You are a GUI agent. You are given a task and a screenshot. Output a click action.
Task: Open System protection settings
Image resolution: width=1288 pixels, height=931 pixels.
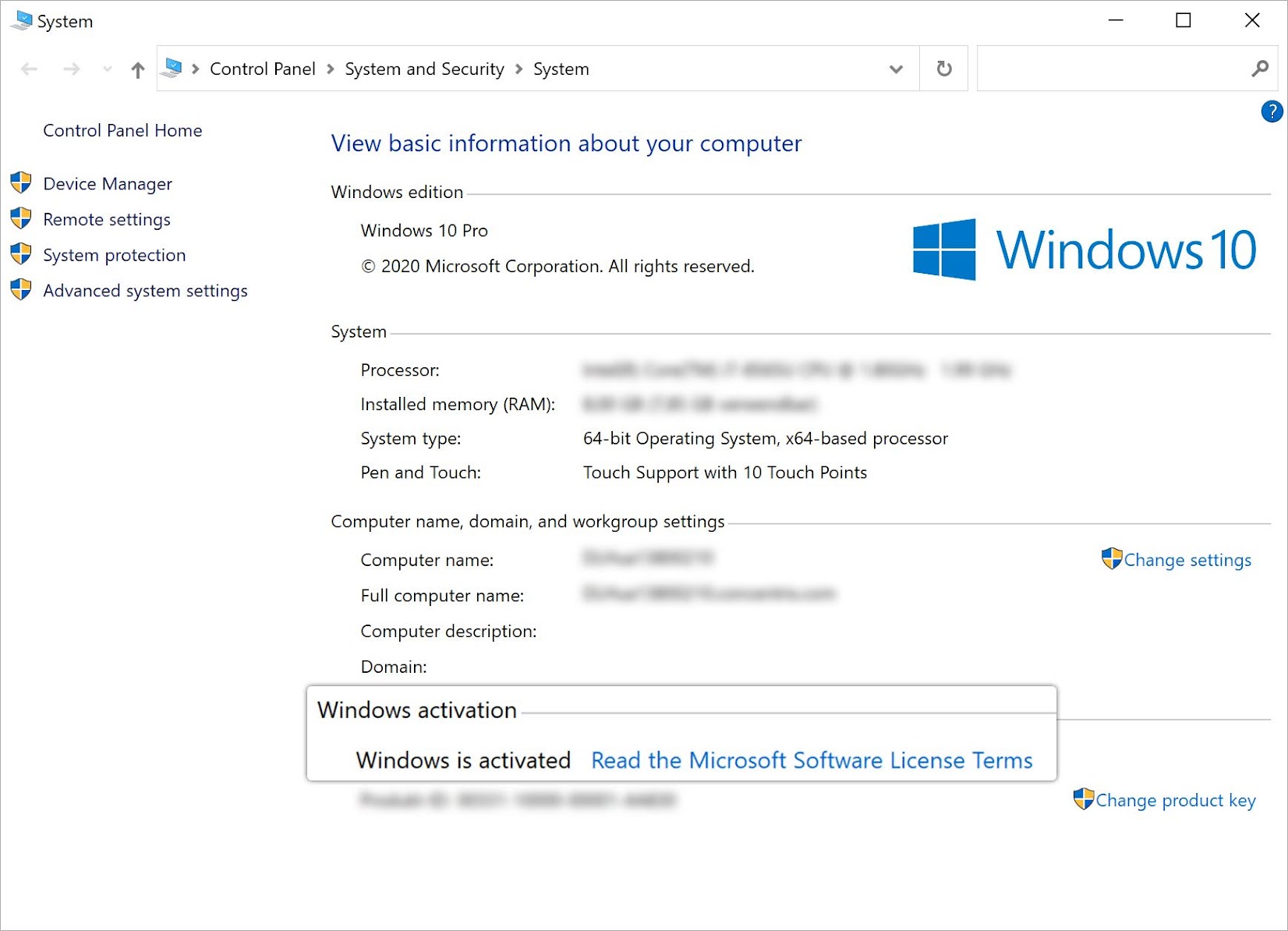(x=115, y=255)
